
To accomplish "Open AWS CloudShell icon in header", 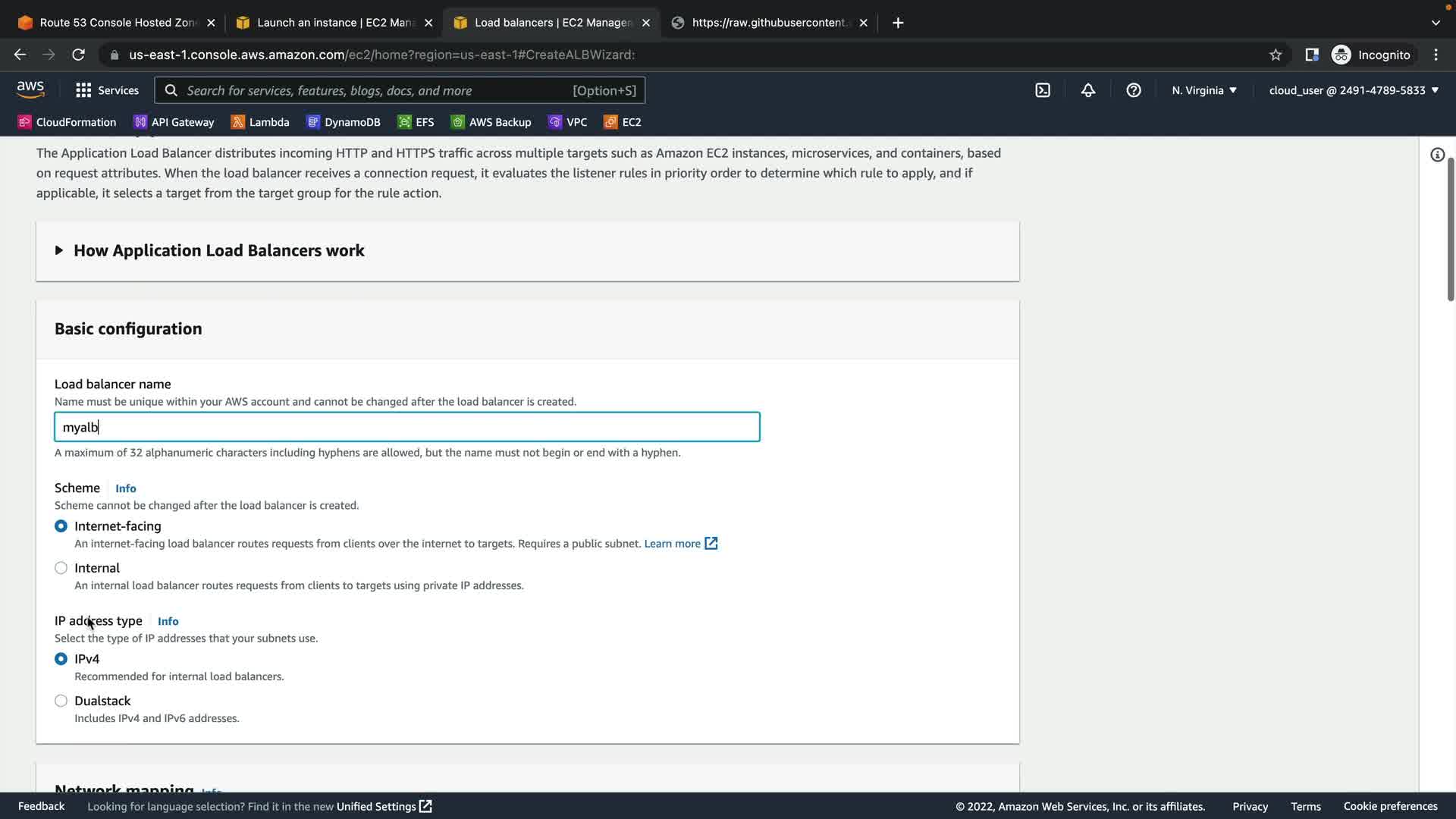I will (1043, 90).
